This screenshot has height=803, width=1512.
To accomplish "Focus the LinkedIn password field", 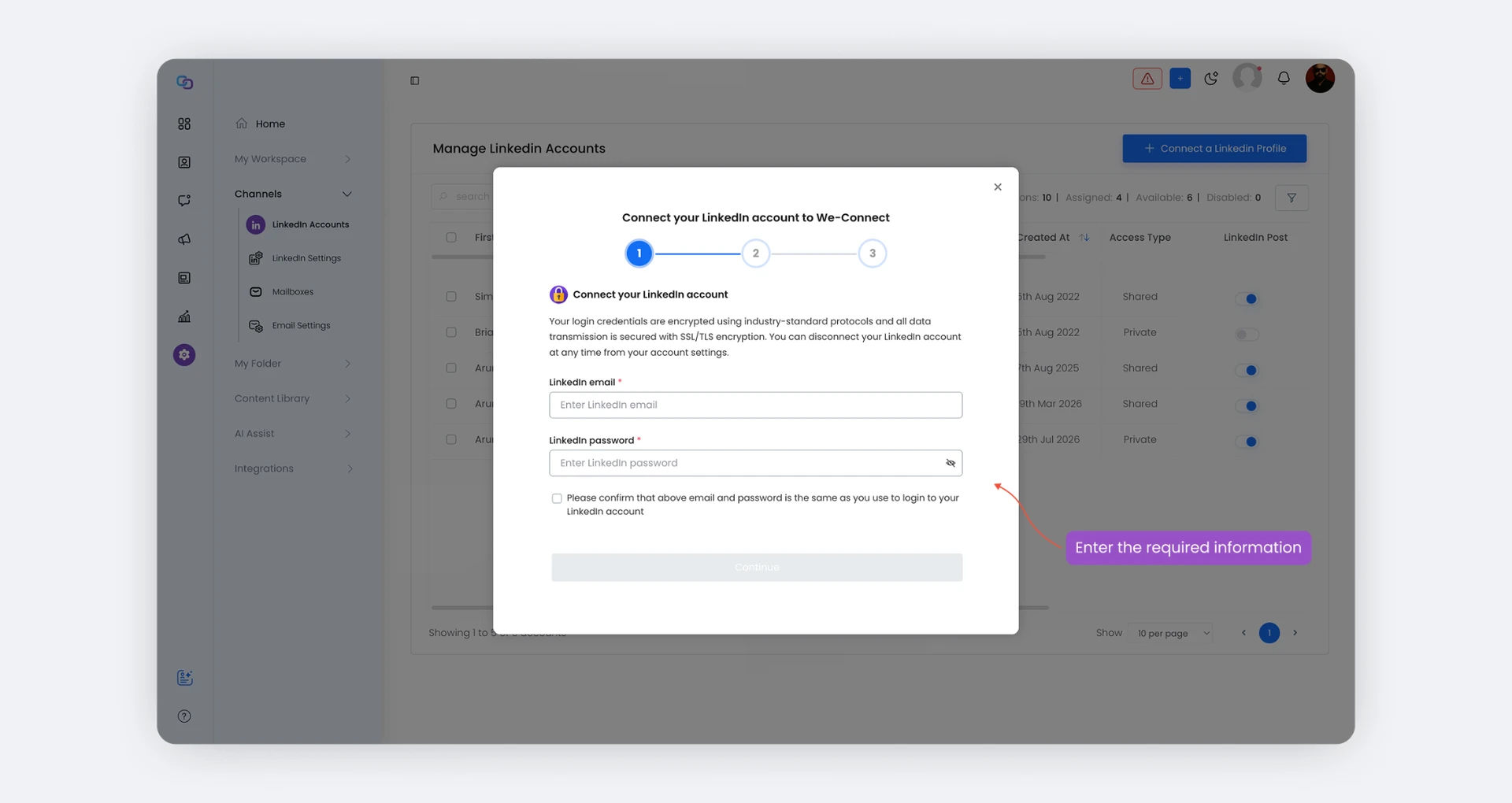I will [756, 463].
